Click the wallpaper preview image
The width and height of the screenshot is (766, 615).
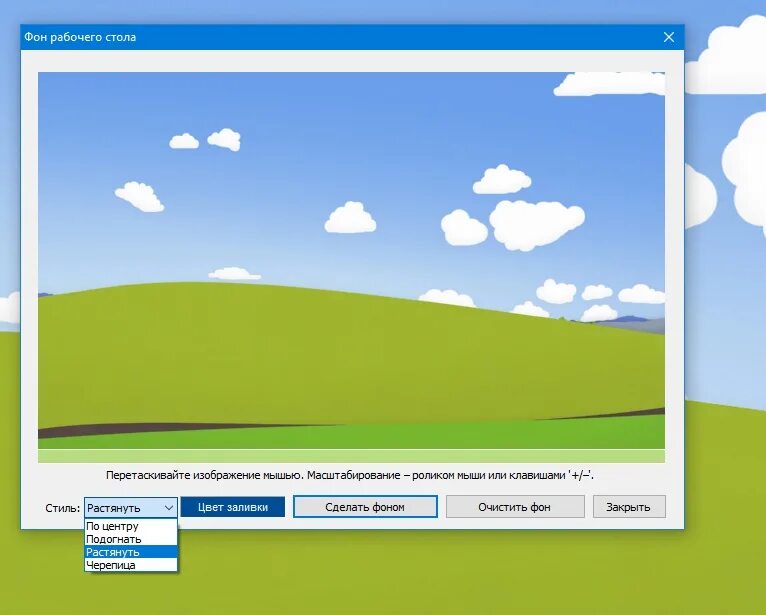[351, 267]
